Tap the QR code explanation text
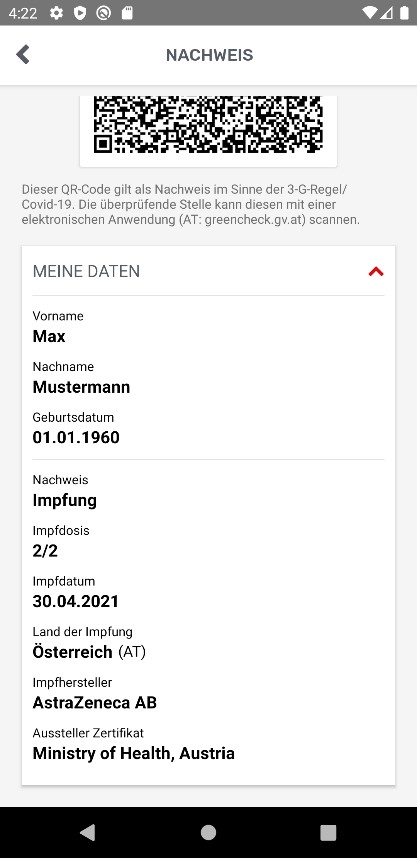 tap(191, 205)
